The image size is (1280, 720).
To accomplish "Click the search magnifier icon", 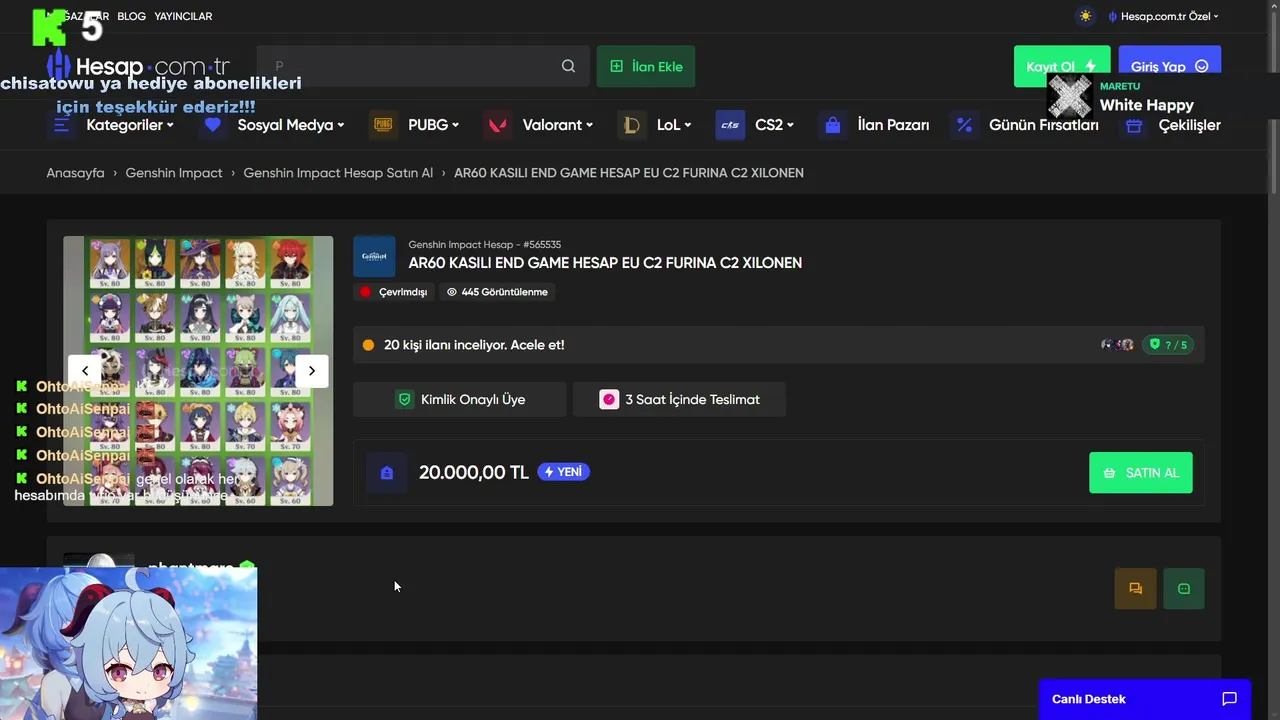I will point(568,66).
